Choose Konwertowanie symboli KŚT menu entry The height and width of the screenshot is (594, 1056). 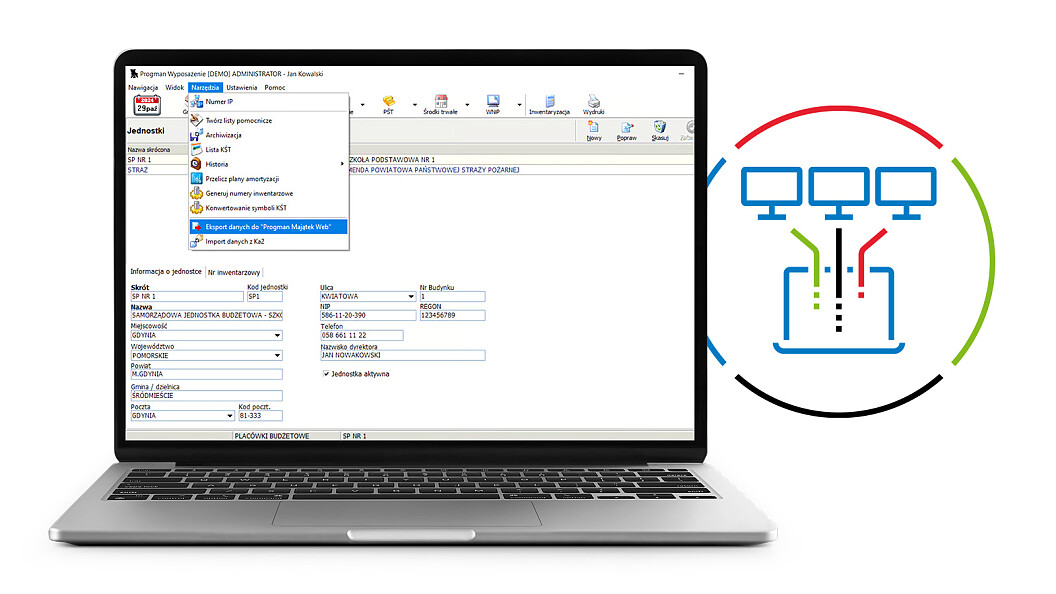(269, 207)
